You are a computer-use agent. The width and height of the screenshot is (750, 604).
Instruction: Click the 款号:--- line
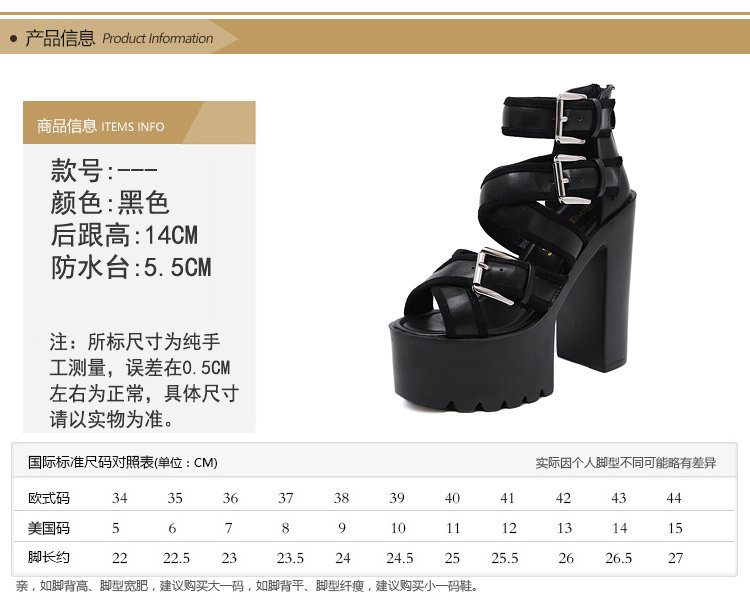[x=104, y=170]
